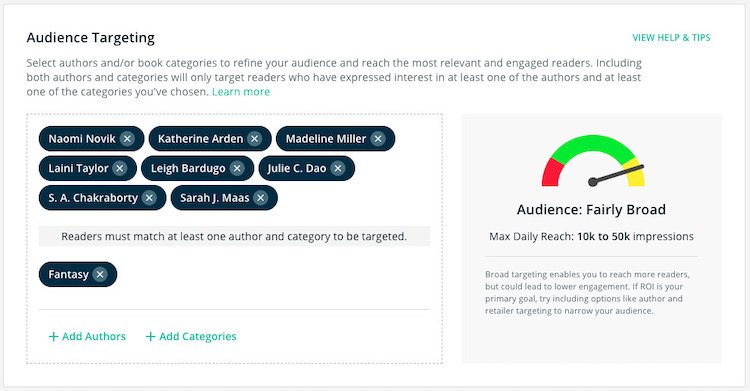
Task: Open Add Categories option
Action: 191,336
